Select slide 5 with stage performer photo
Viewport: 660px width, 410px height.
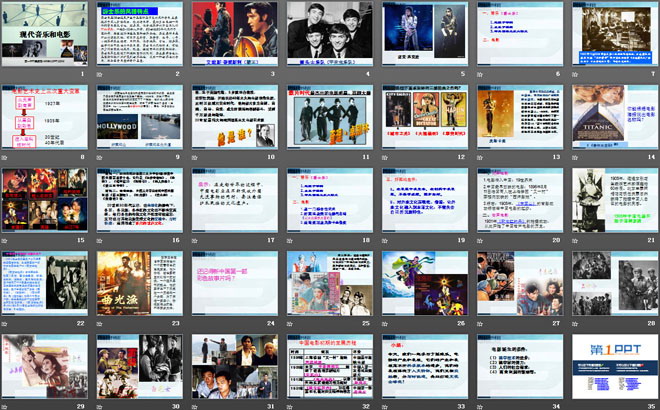tap(424, 35)
